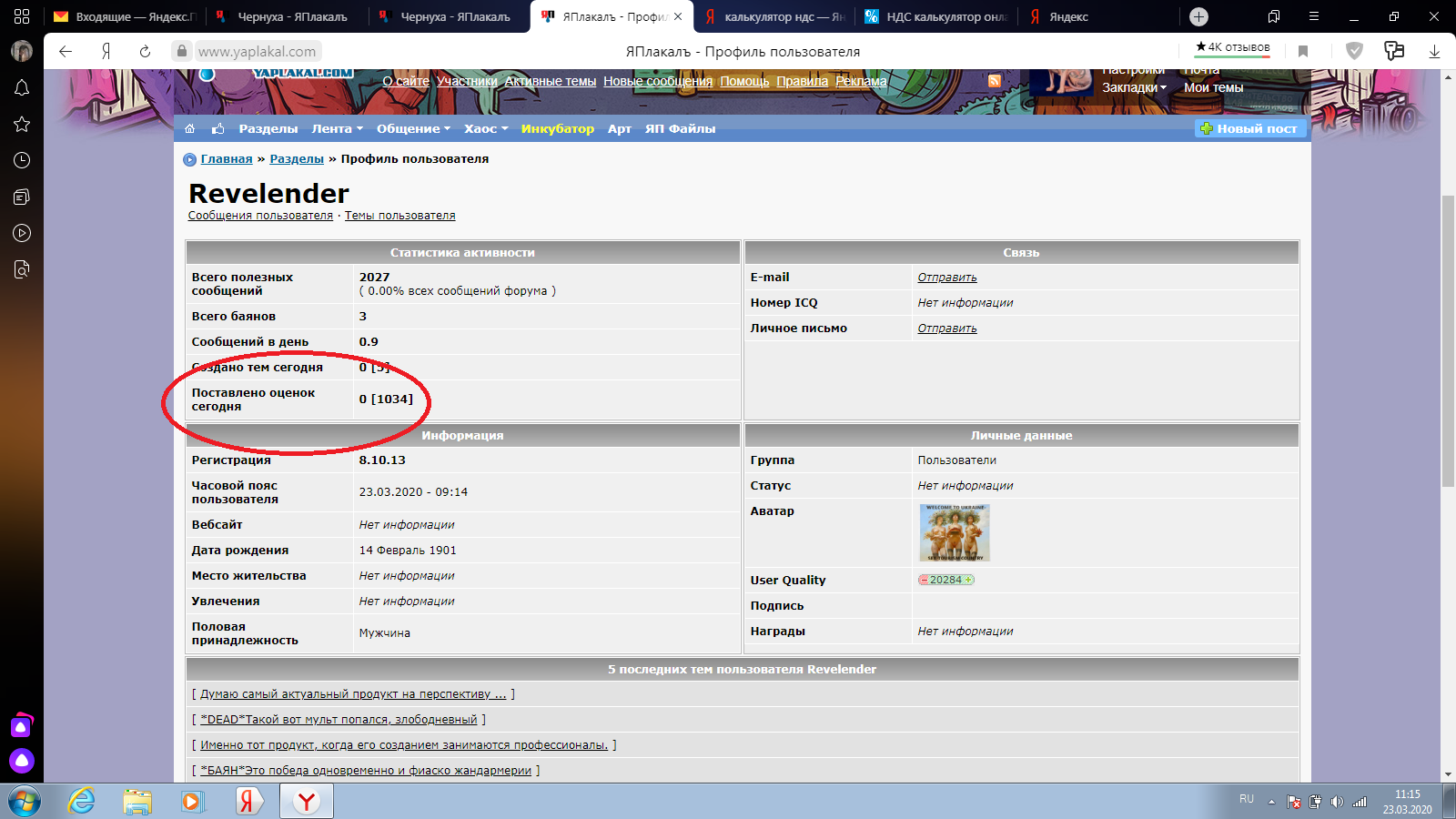Open browsing history clock icon in sidebar

click(x=22, y=160)
